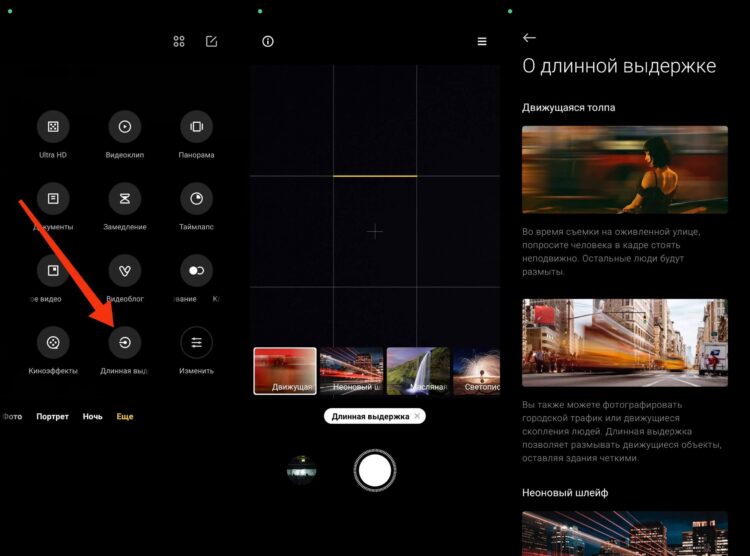Screen dimensions: 750x556
Task: Switch to the Ночь tab
Action: [92, 416]
